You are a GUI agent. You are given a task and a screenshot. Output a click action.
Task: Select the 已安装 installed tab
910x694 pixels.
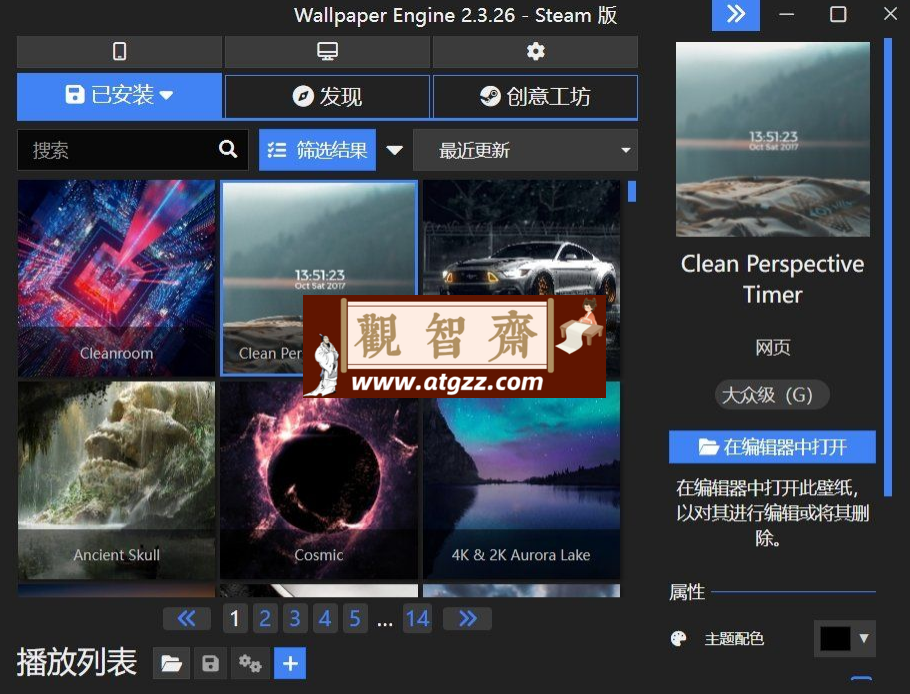[120, 96]
